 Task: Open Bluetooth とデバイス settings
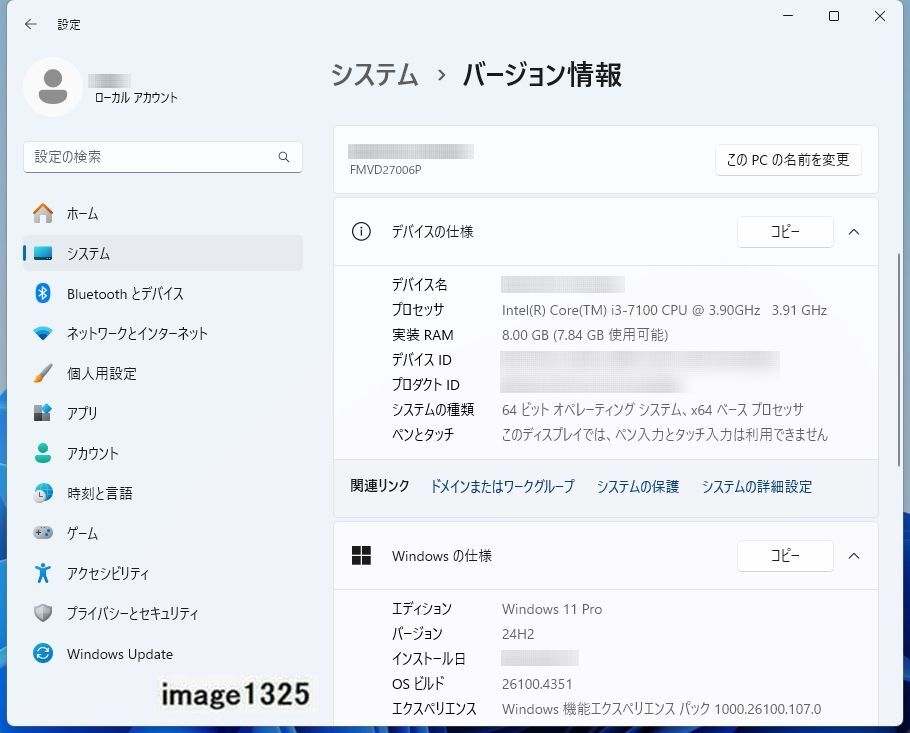[x=162, y=293]
